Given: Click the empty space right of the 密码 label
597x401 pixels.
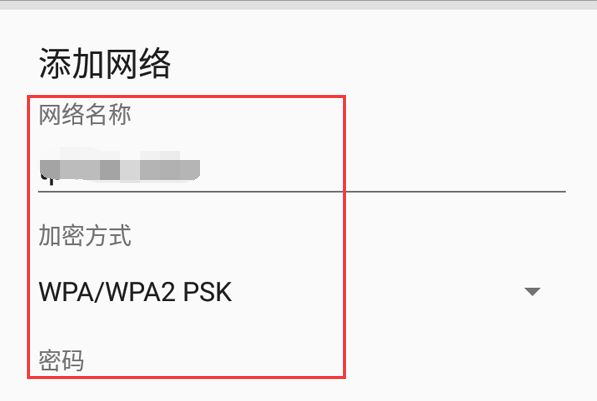Looking at the screenshot, I should (324, 360).
